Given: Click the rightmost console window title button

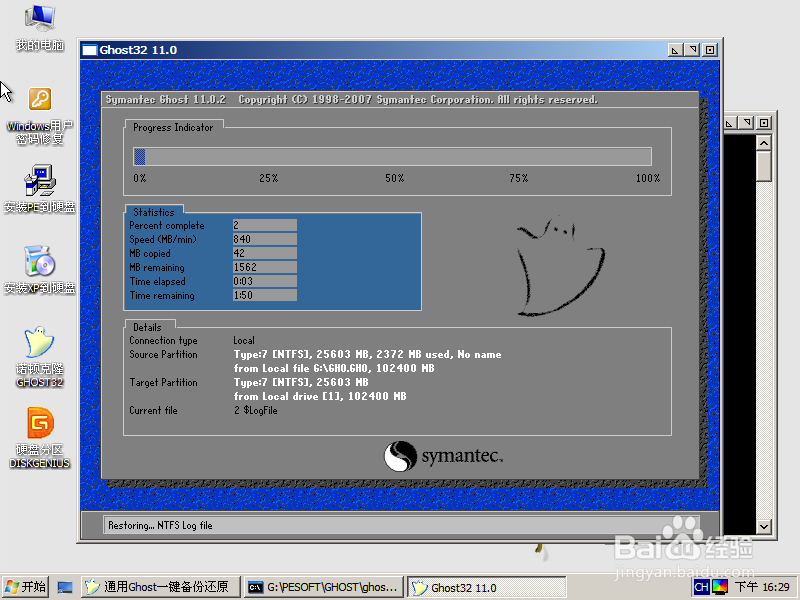Looking at the screenshot, I should [x=764, y=123].
